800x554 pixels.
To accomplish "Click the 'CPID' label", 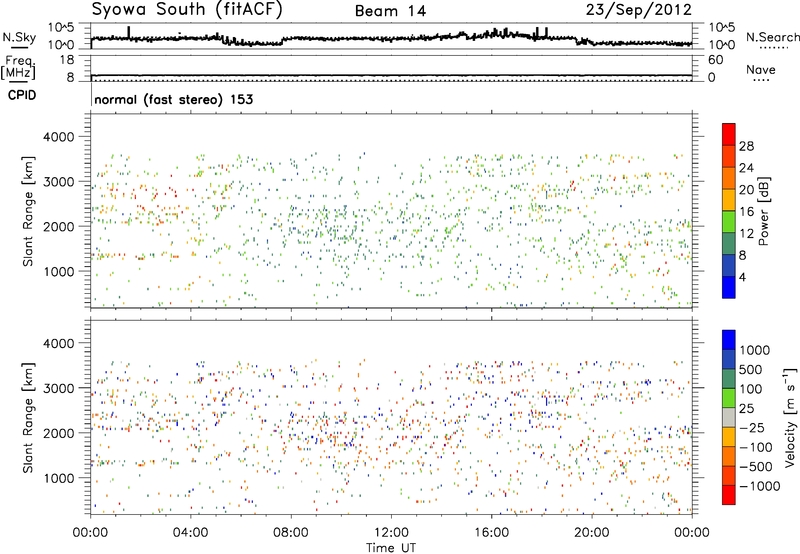I will (x=22, y=95).
